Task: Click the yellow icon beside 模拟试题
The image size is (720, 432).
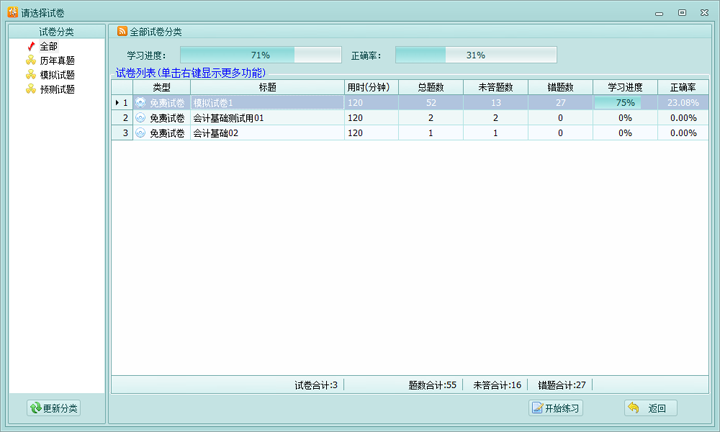Action: pos(30,74)
